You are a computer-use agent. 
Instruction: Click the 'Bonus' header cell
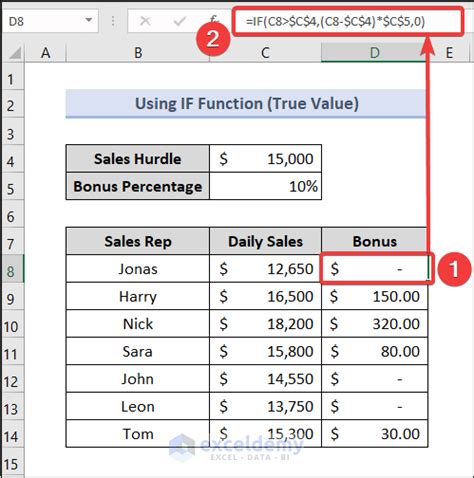374,241
